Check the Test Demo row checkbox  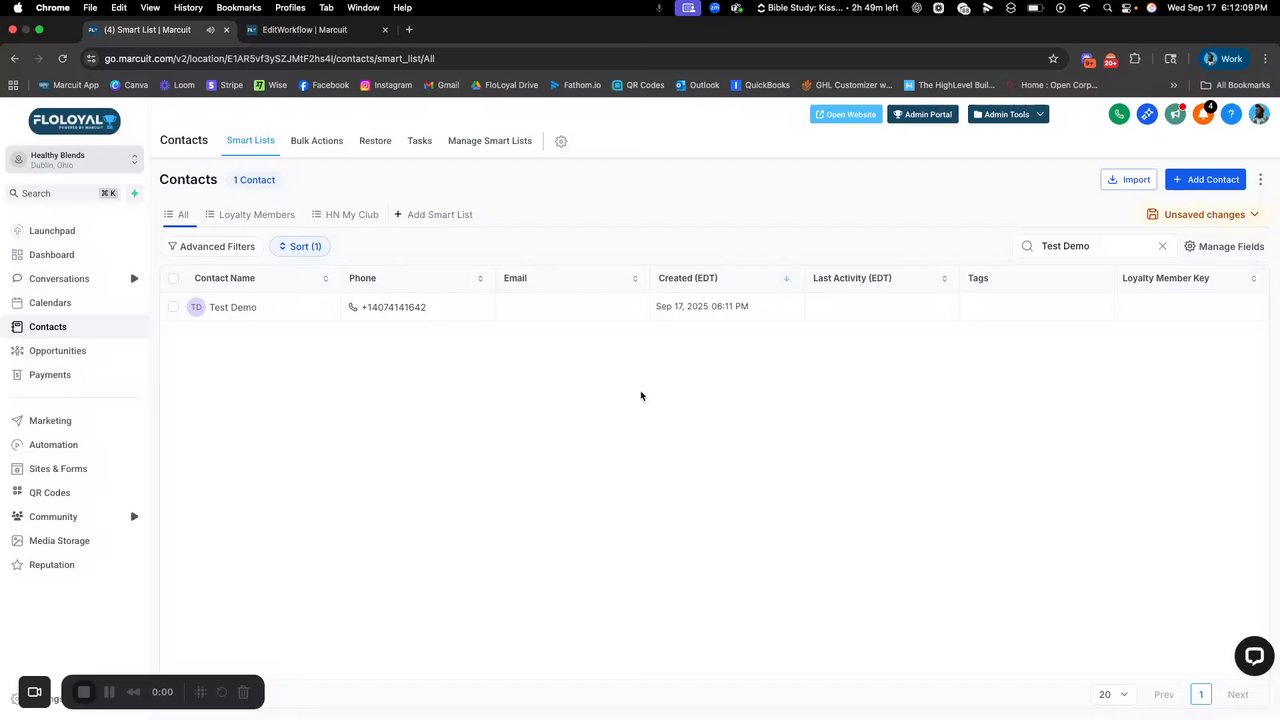(x=173, y=307)
